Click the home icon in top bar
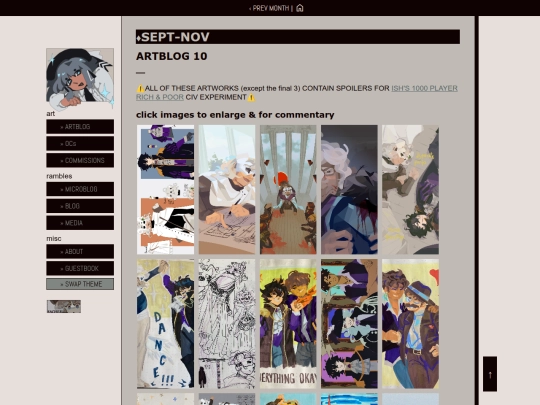Screen dimensions: 540x405 [300, 8]
